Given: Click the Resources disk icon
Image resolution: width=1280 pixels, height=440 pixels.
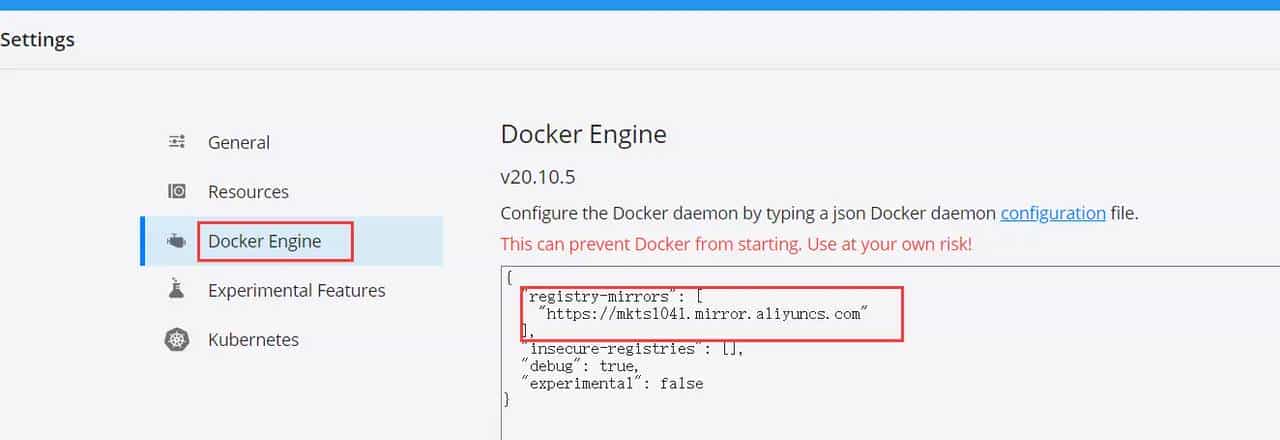Looking at the screenshot, I should click(x=177, y=191).
